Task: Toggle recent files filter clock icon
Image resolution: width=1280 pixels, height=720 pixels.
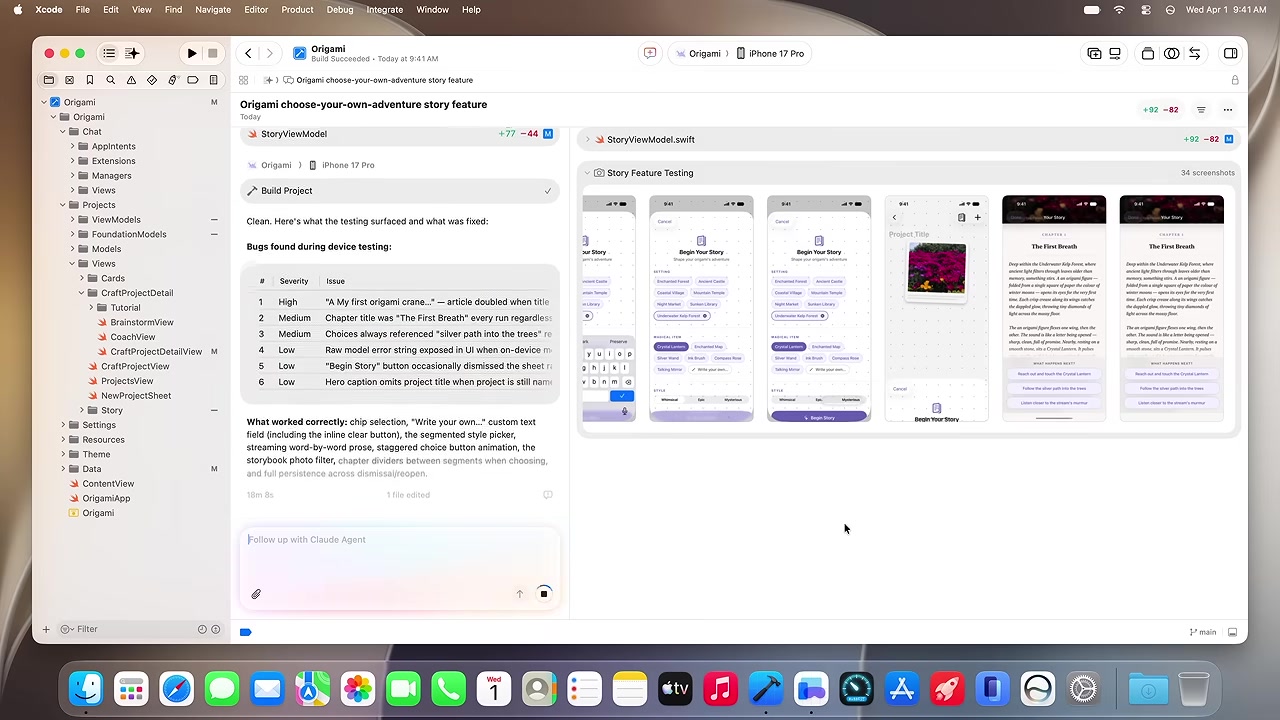Action: tap(202, 629)
